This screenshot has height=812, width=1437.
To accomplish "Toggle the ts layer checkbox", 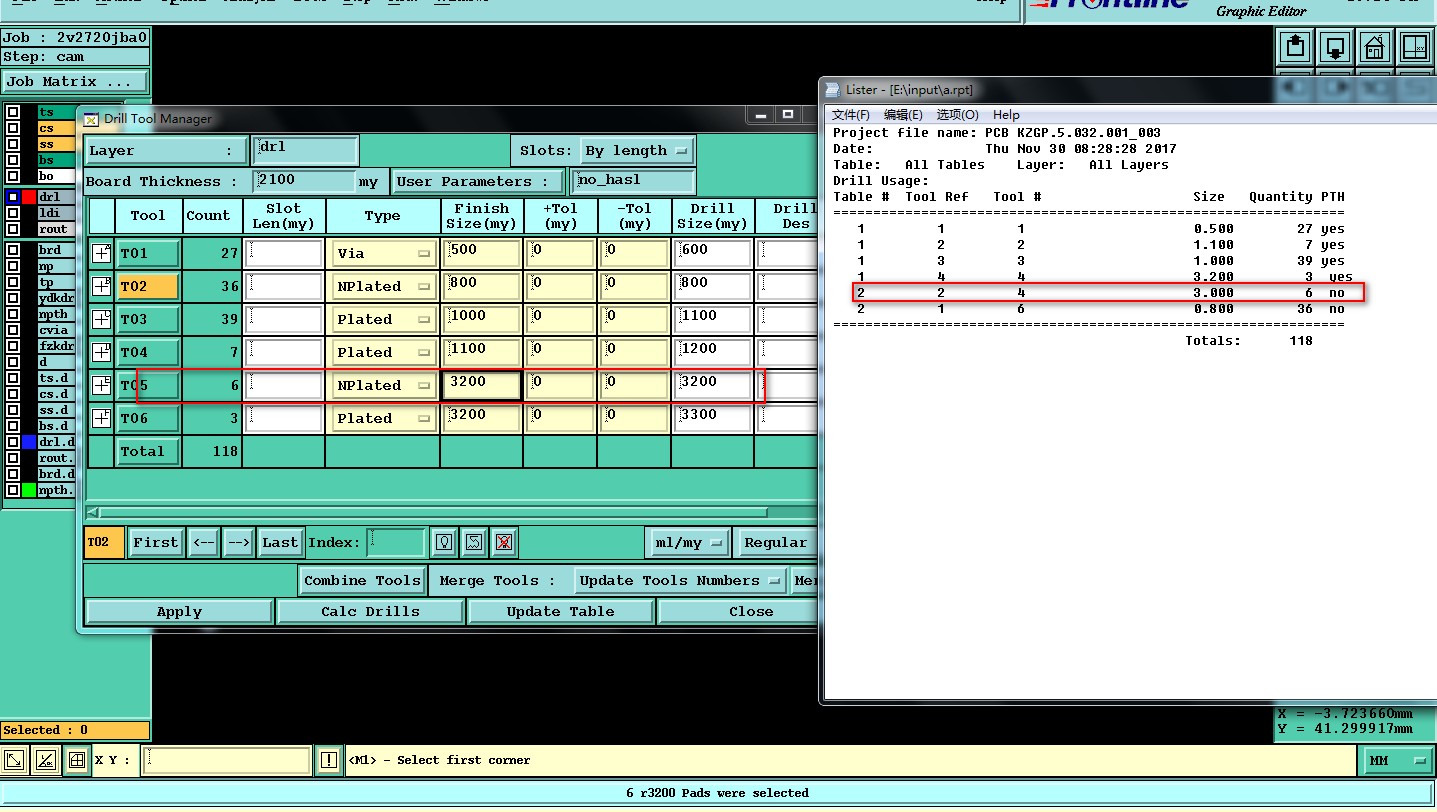I will coord(13,113).
